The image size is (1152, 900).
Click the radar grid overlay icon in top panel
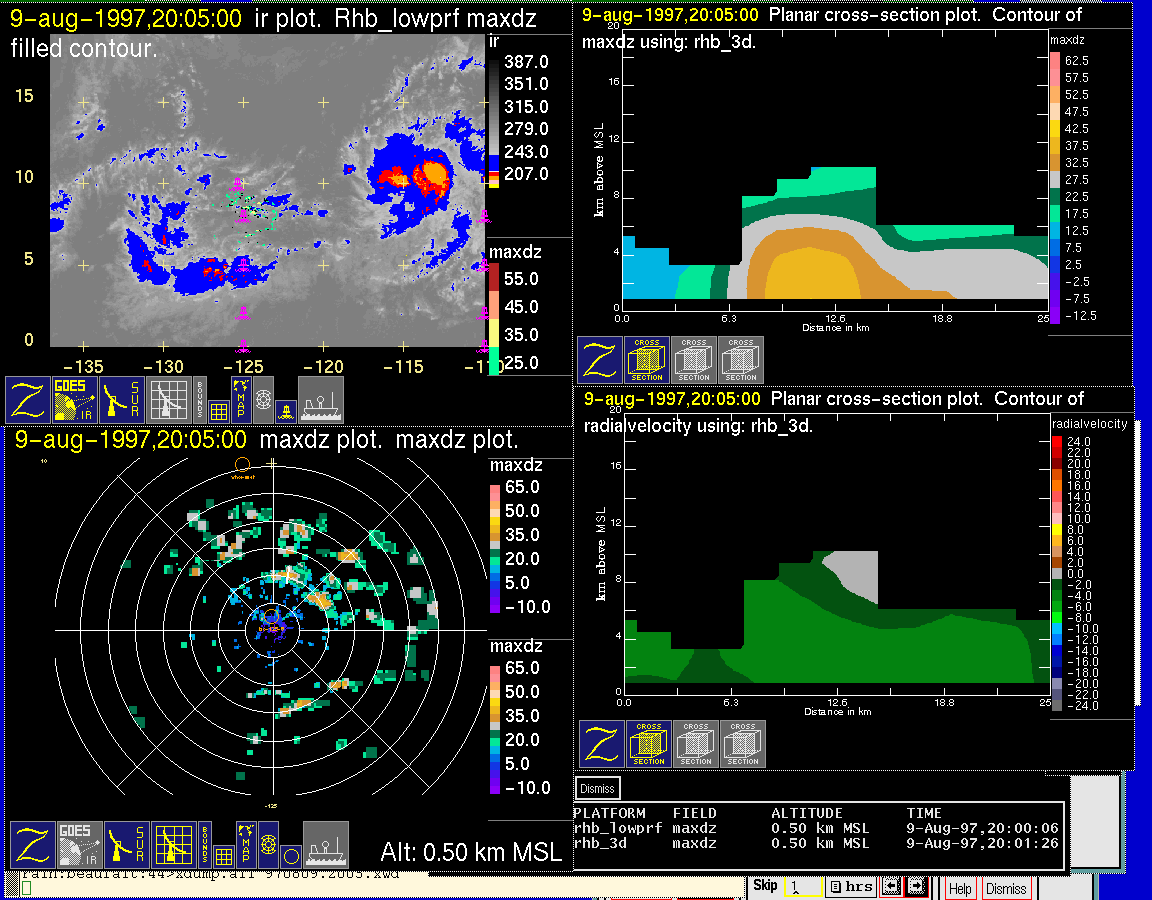click(168, 399)
